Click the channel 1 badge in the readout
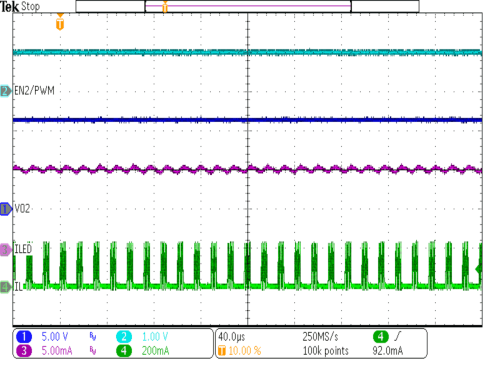 click(24, 337)
